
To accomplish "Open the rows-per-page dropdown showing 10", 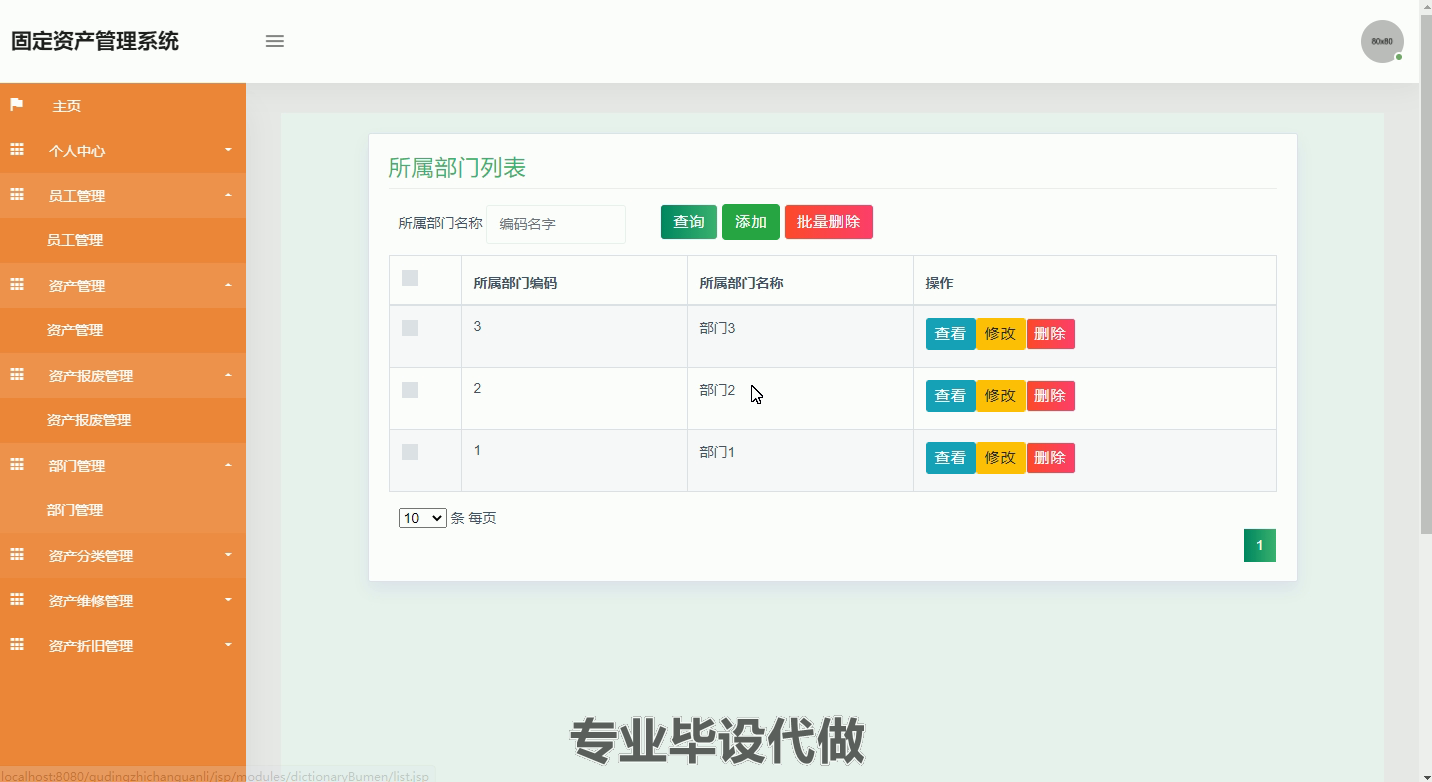I will pyautogui.click(x=422, y=518).
